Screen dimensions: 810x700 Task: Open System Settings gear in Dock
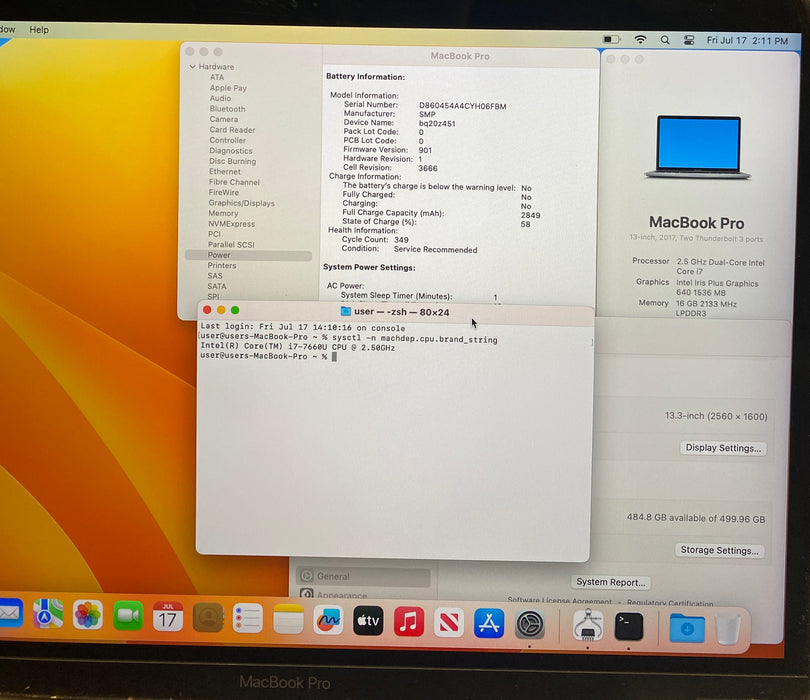pyautogui.click(x=529, y=625)
